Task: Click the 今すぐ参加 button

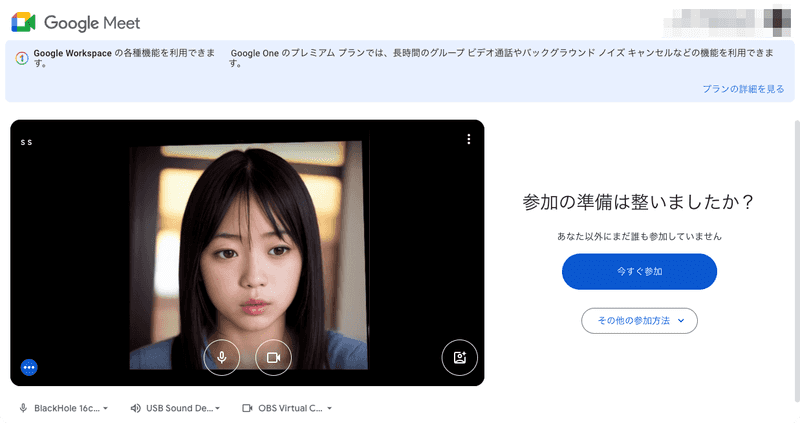Action: coord(639,271)
